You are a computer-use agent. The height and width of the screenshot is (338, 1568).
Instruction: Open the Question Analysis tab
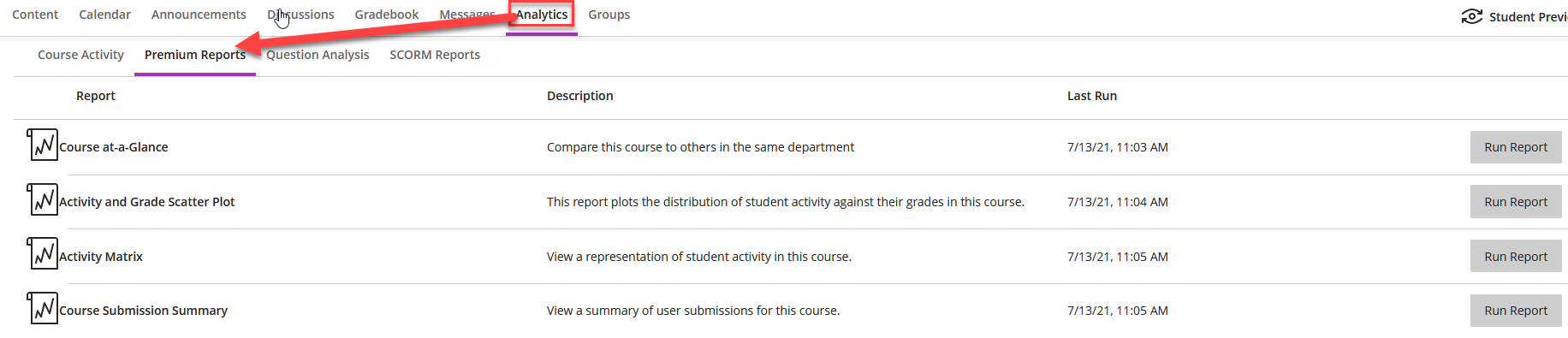[x=318, y=55]
